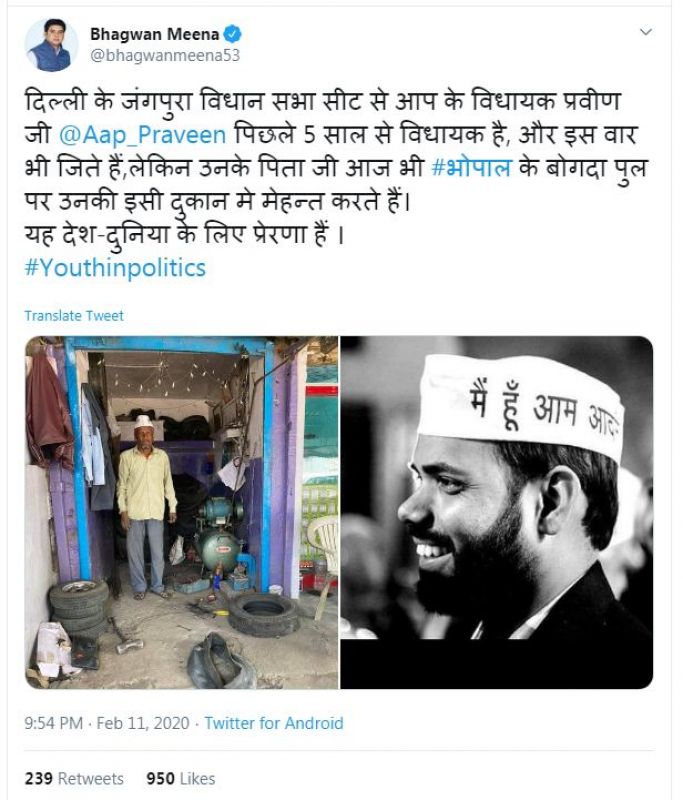683x800 pixels.
Task: Click the @bhagwanmeena53 handle
Action: pyautogui.click(x=164, y=55)
